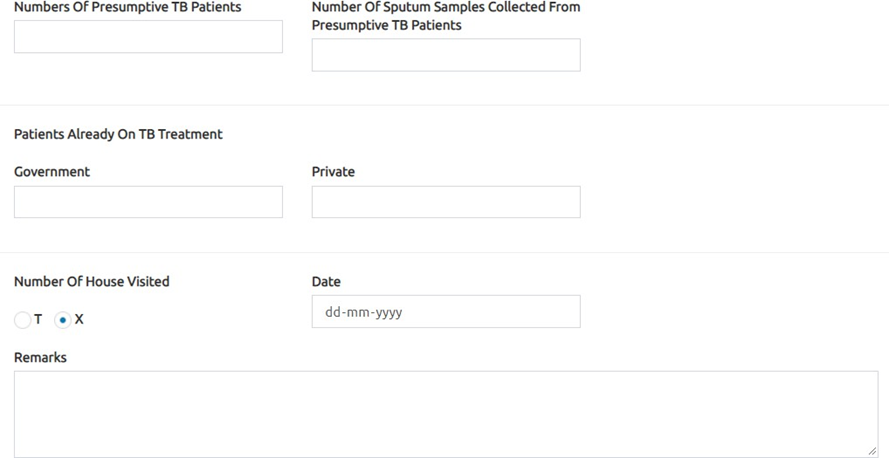This screenshot has width=889, height=458.
Task: Select the T radio button circle
Action: pos(23,320)
